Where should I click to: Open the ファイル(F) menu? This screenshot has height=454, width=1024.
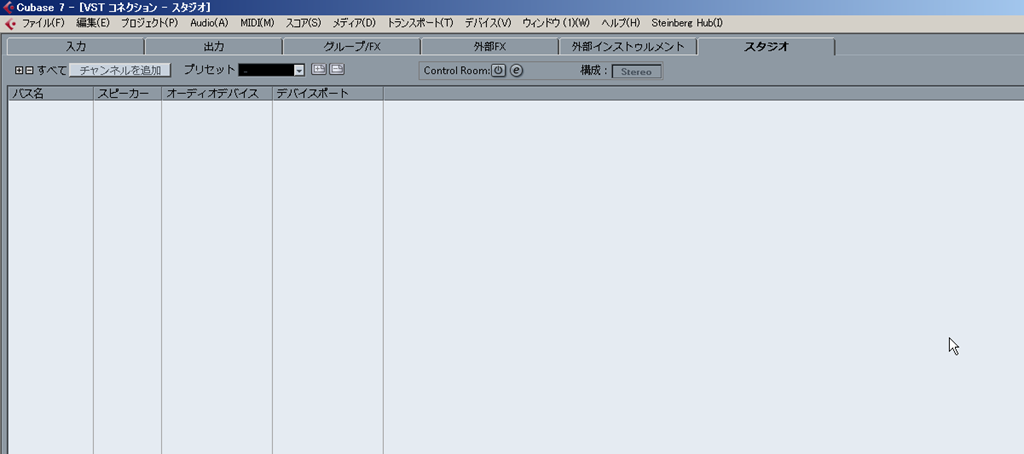point(44,23)
